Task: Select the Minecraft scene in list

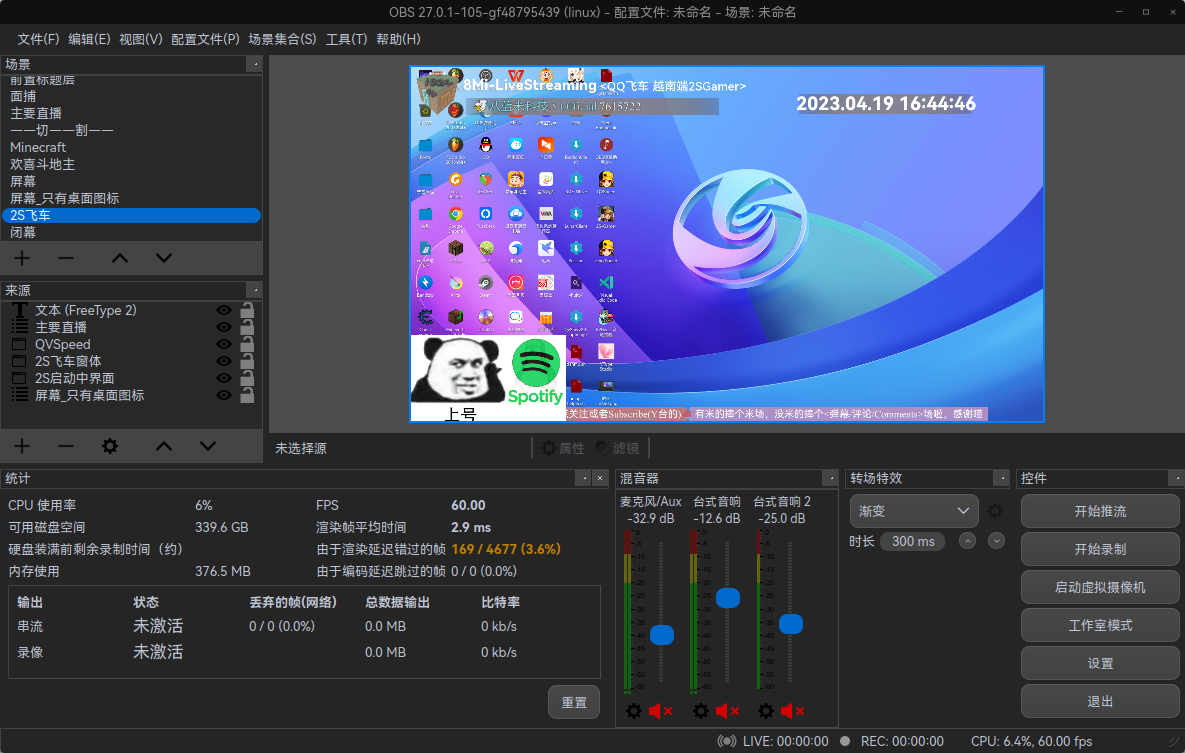Action: 38,147
